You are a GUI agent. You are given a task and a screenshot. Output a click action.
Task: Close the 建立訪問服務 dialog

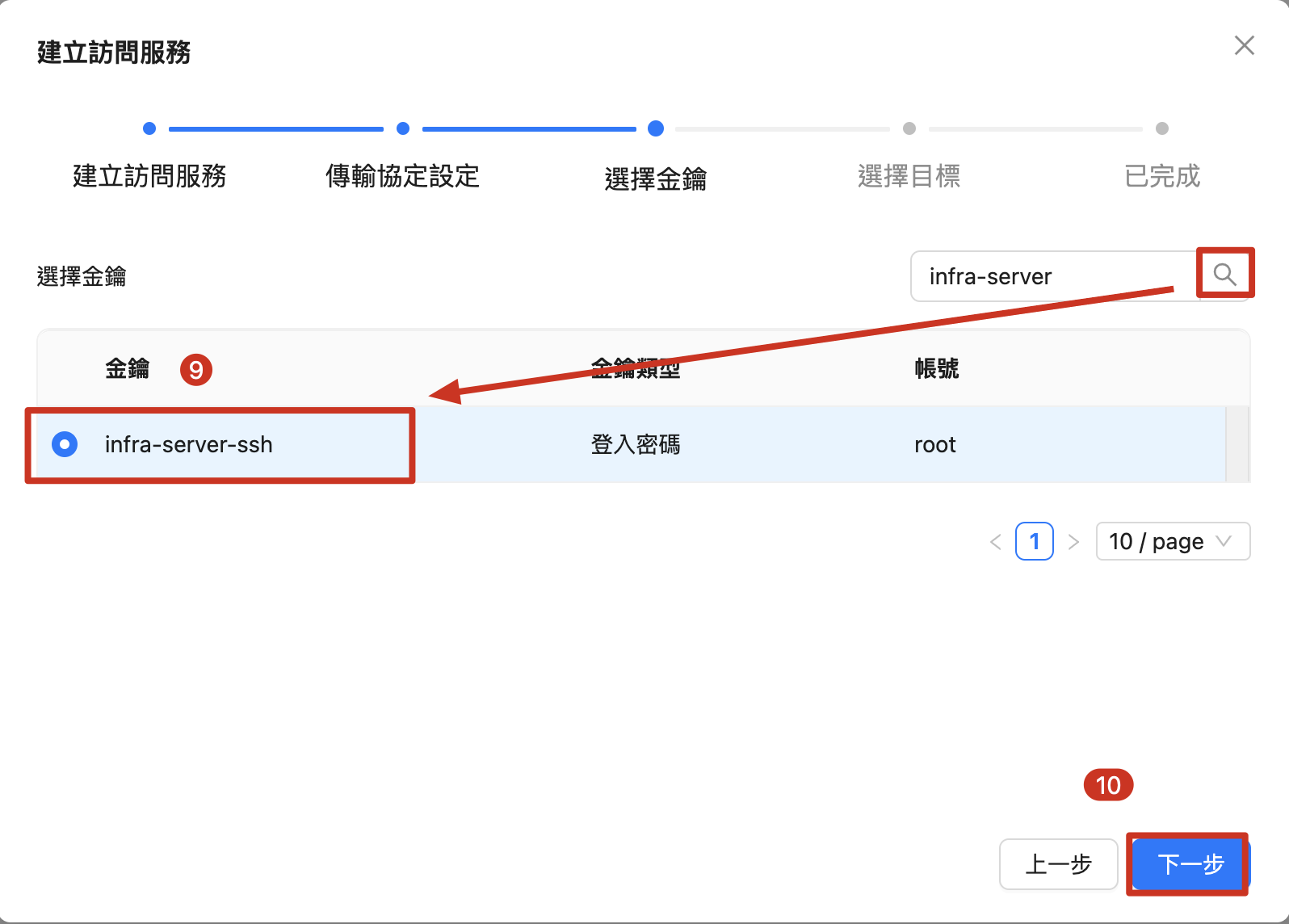point(1244,46)
